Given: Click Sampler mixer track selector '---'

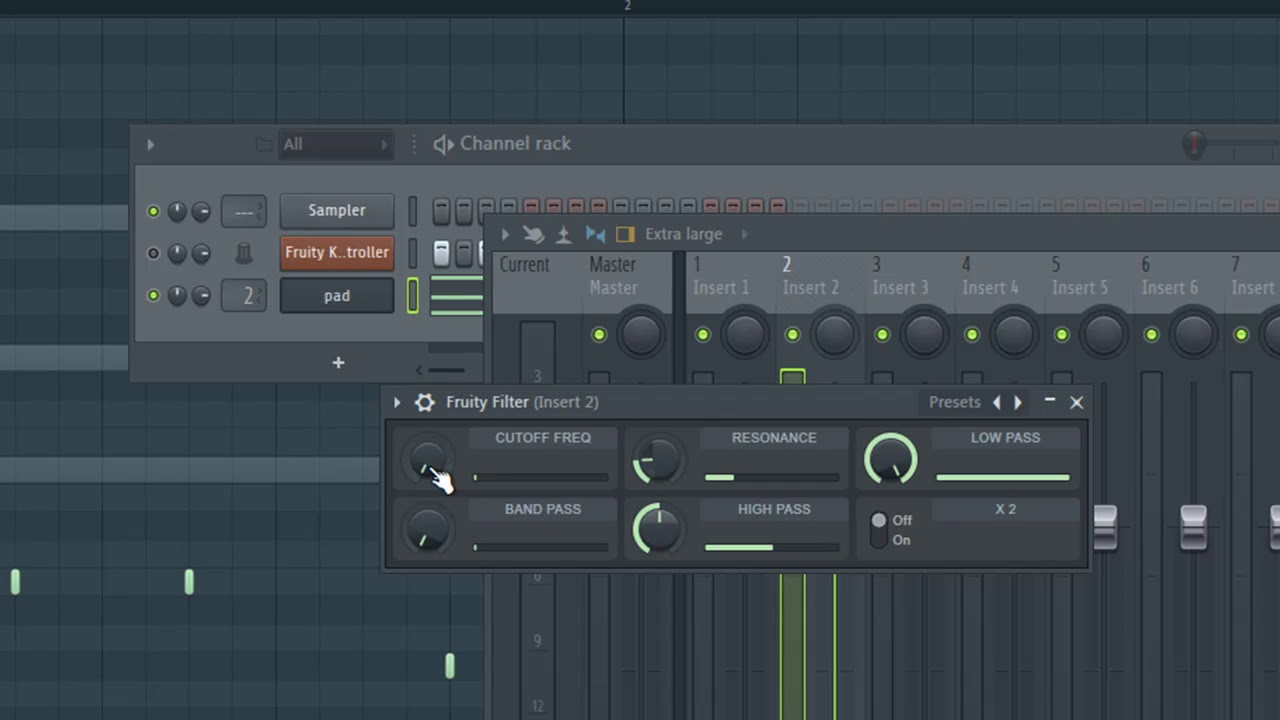Looking at the screenshot, I should (x=244, y=211).
